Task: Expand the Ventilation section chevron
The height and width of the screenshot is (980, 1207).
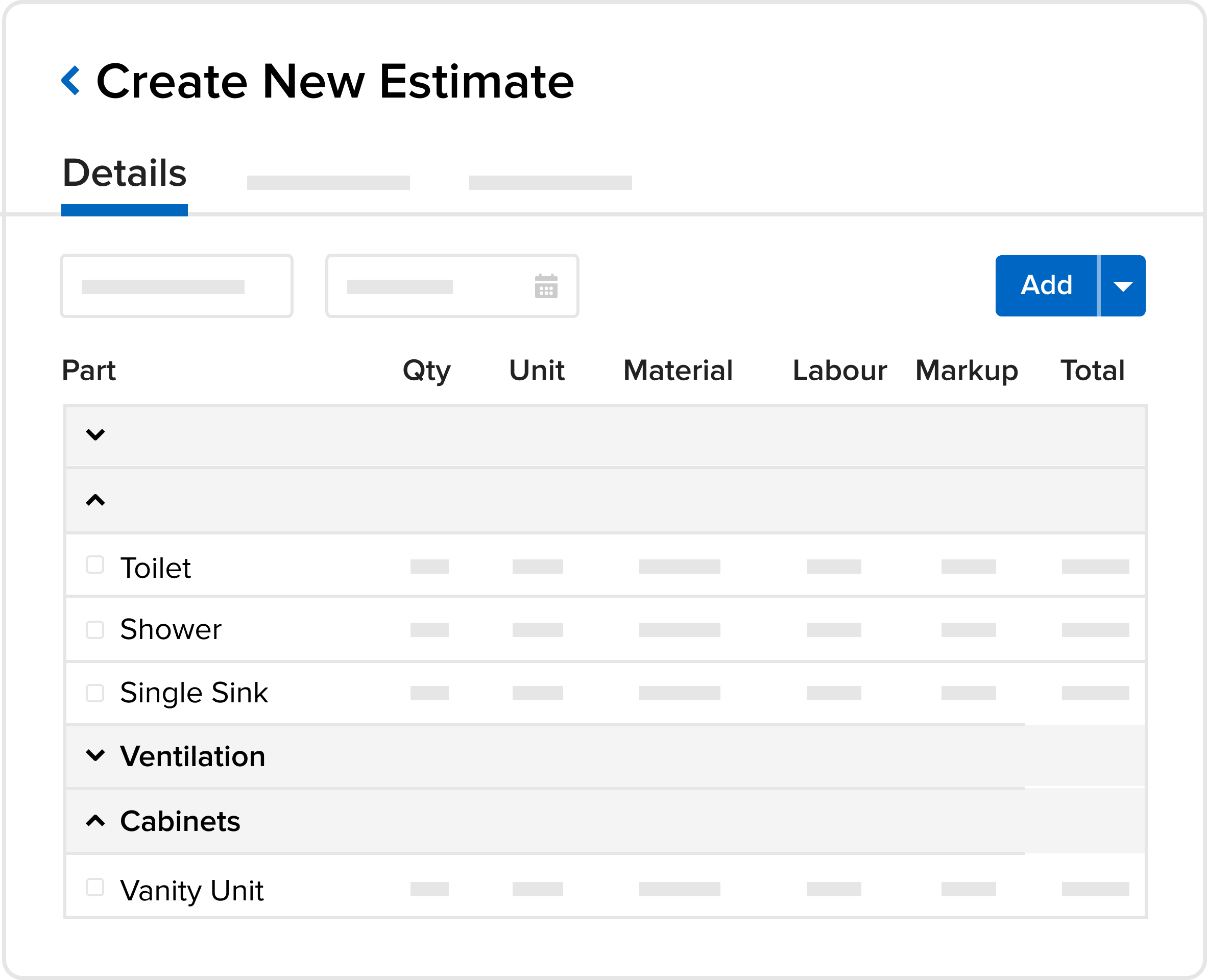Action: tap(95, 755)
